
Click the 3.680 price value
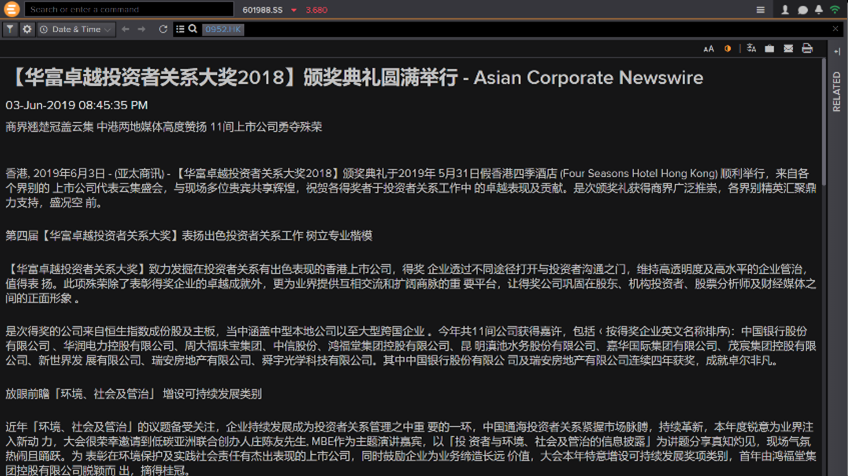coord(316,10)
